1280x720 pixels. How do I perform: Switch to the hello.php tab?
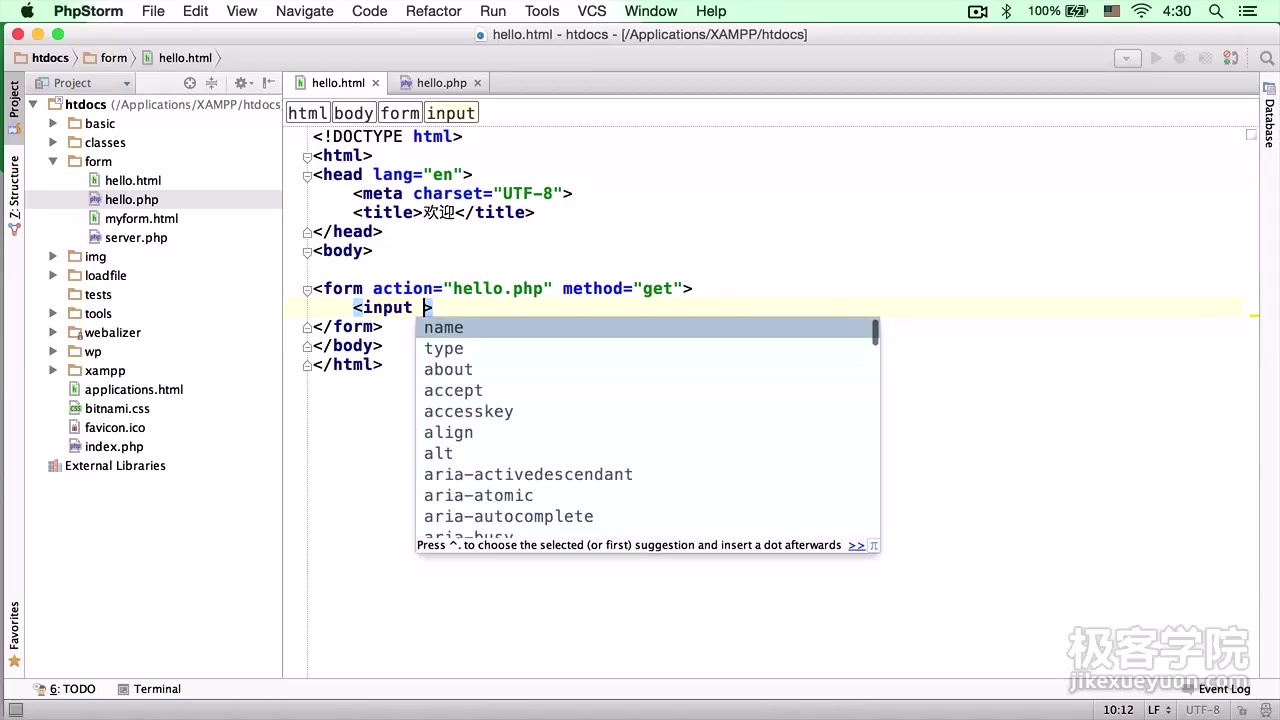coord(441,83)
